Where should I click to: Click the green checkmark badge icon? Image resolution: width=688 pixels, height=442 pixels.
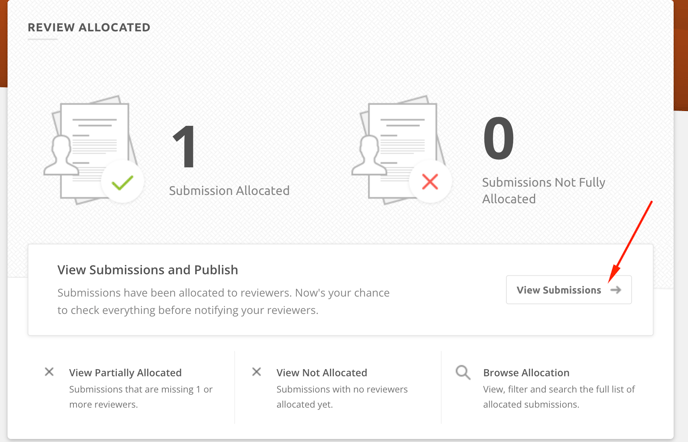coord(122,182)
